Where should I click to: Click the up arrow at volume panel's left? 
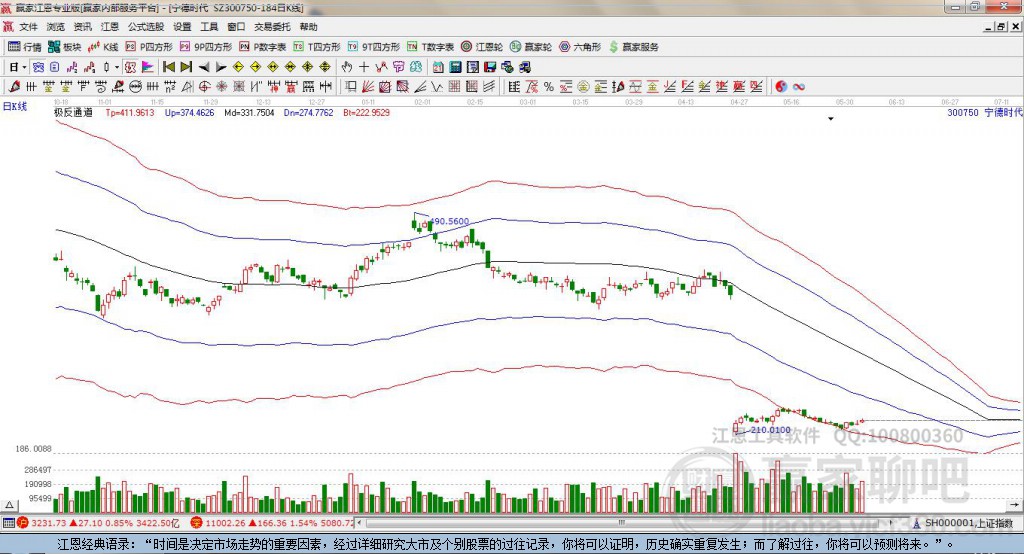[9, 505]
